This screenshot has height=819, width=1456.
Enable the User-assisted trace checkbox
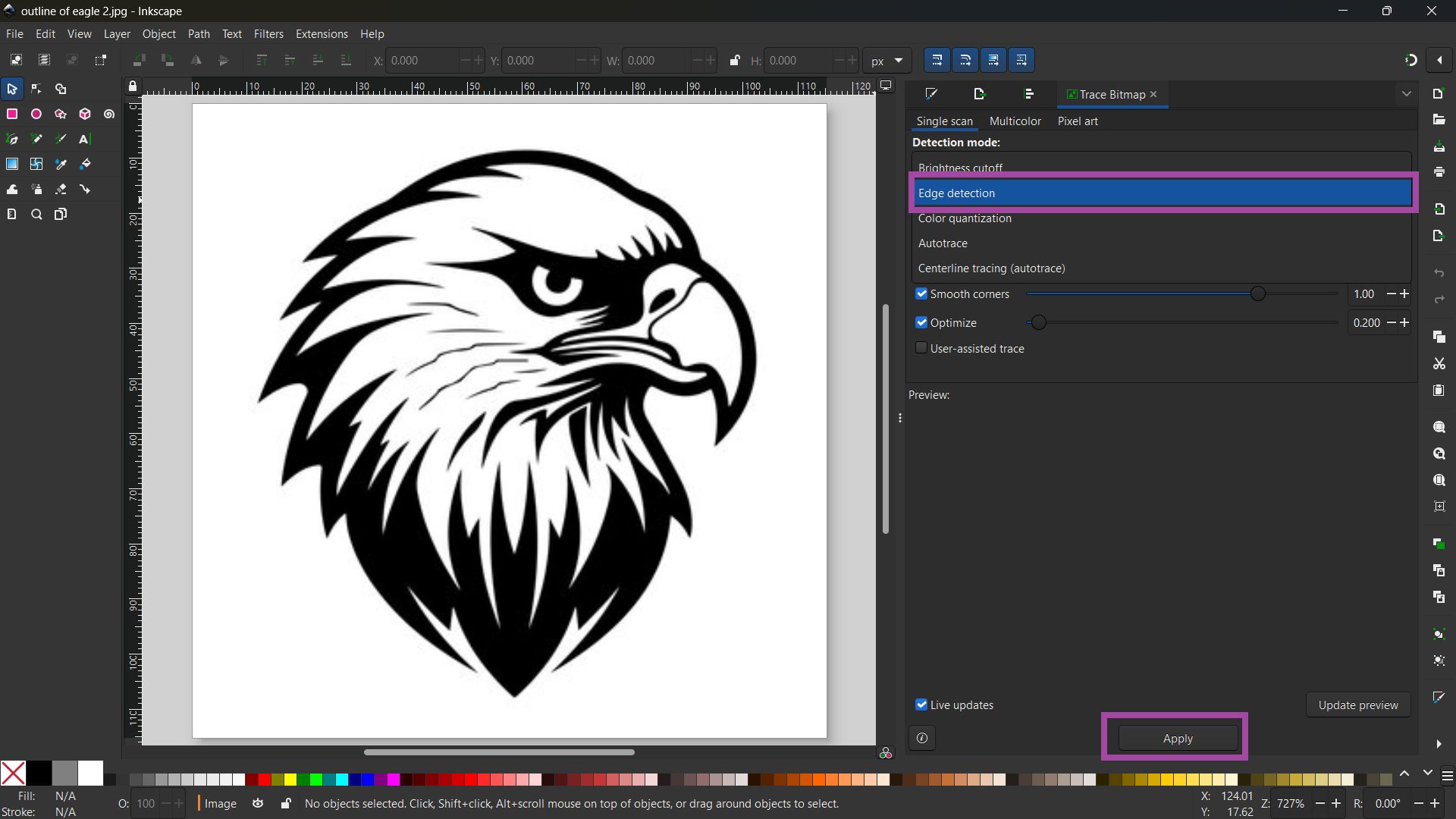(x=921, y=348)
